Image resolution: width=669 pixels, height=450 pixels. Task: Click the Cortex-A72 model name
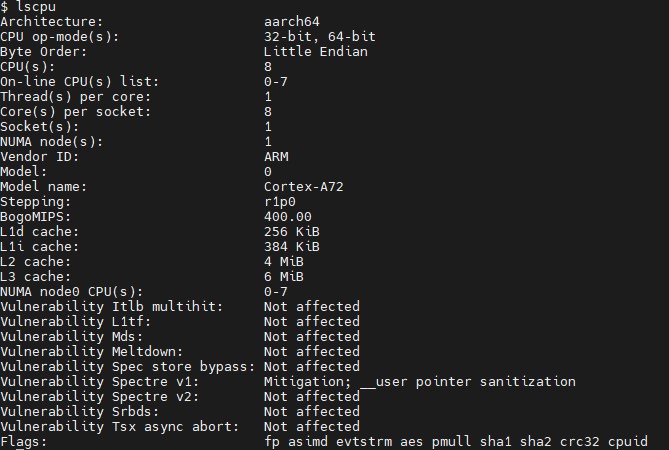[304, 186]
